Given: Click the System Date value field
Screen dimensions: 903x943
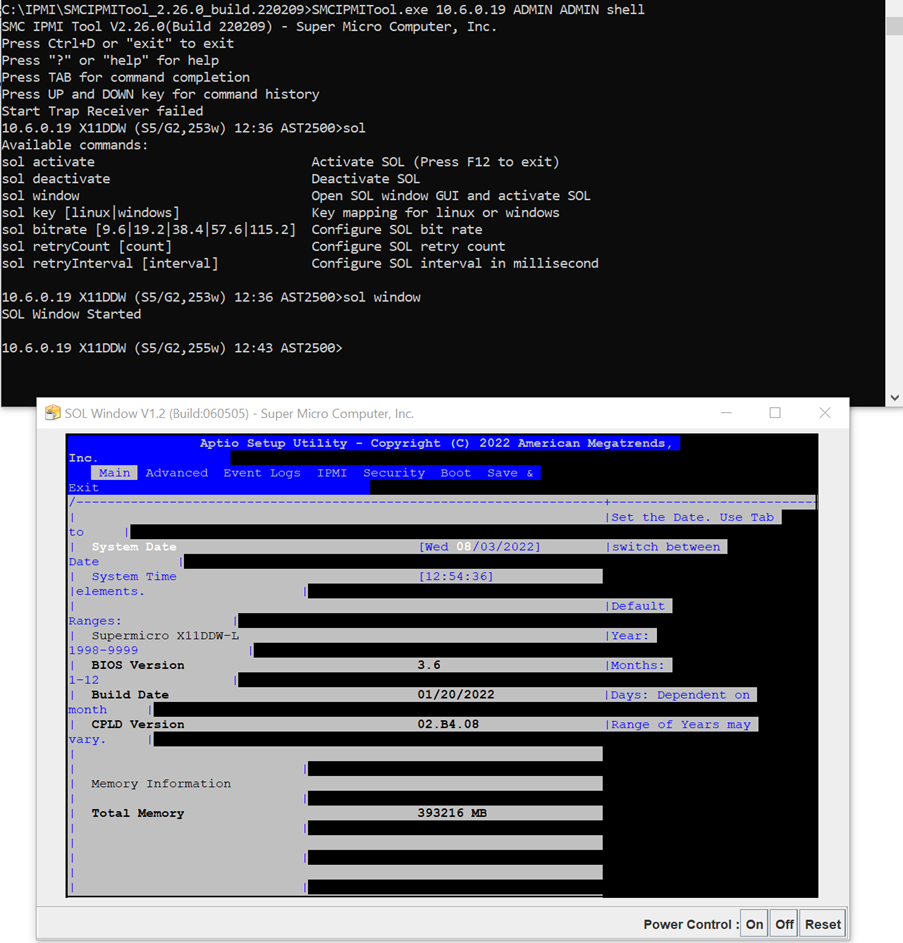Looking at the screenshot, I should pos(480,547).
